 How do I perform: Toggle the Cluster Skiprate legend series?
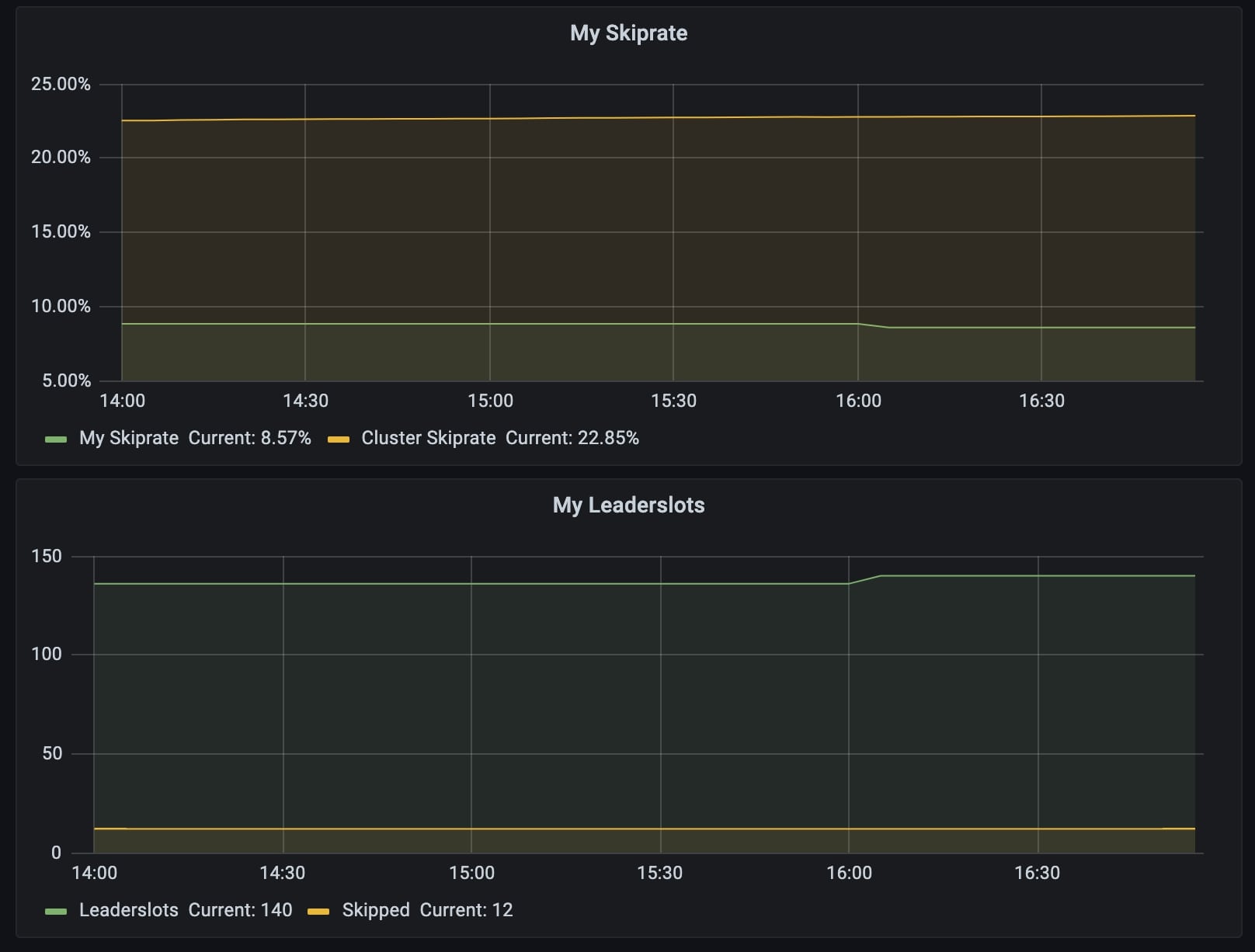428,438
